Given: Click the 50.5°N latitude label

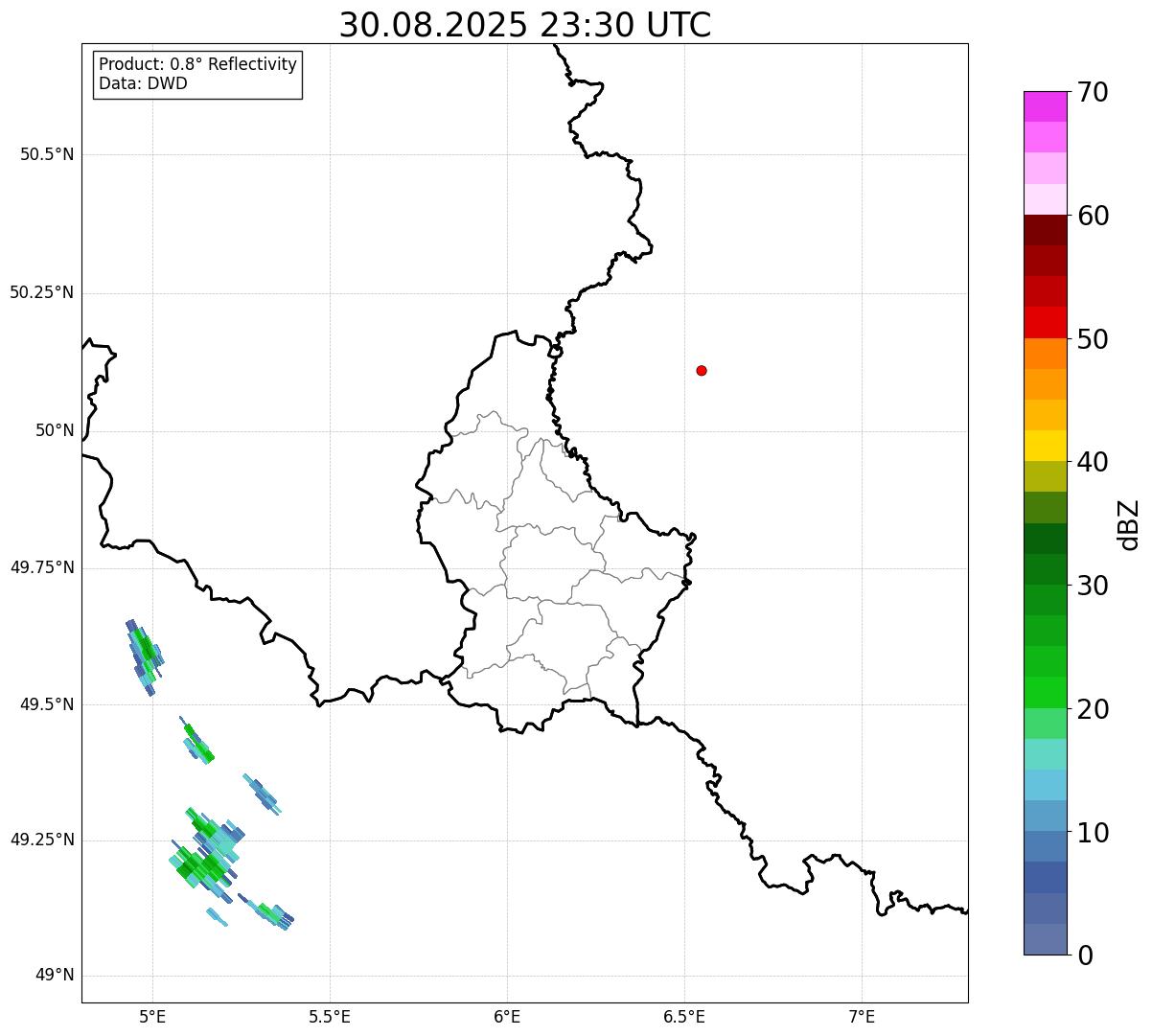Looking at the screenshot, I should tap(47, 154).
